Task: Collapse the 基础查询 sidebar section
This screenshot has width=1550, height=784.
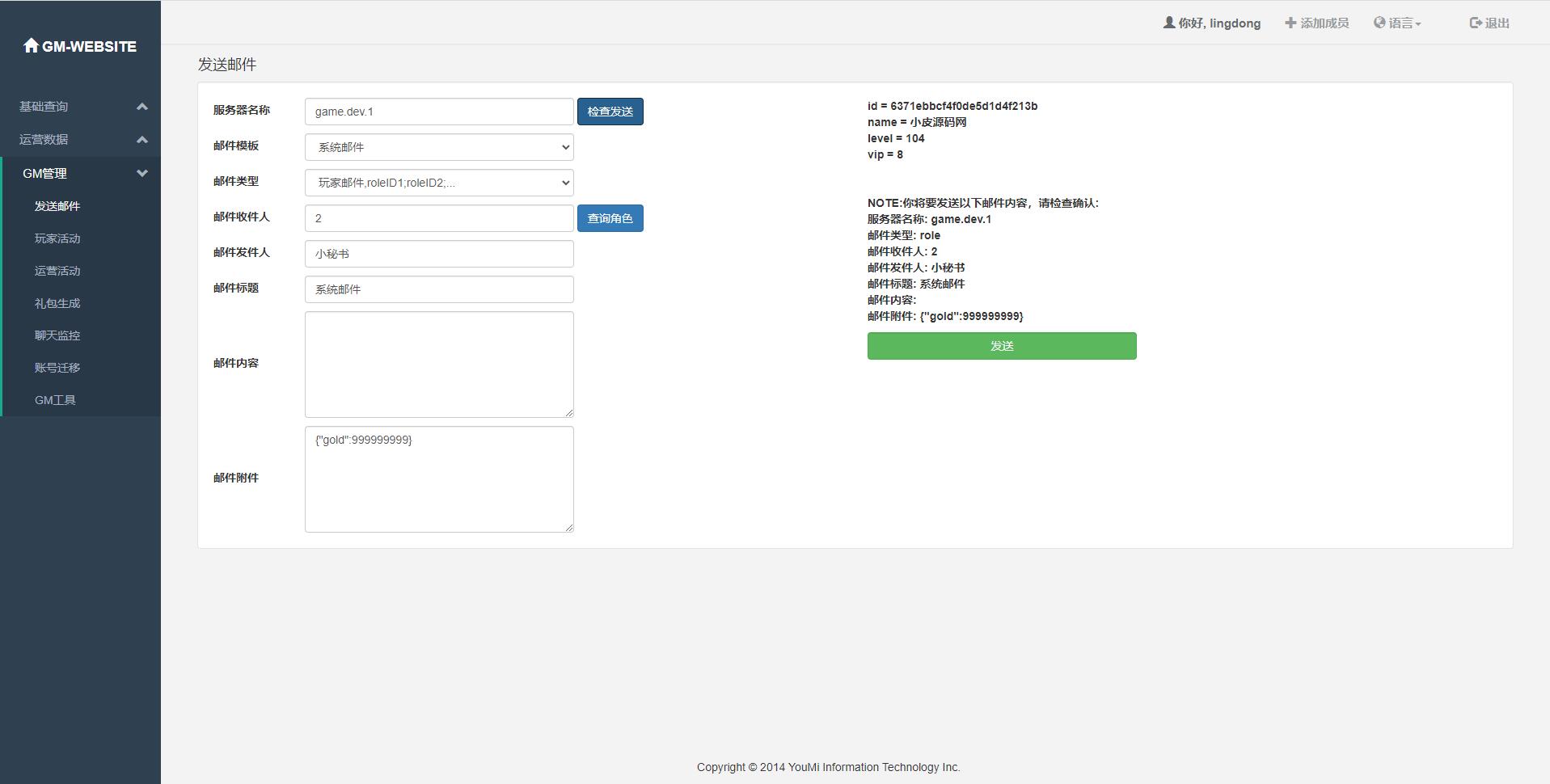Action: pos(80,106)
